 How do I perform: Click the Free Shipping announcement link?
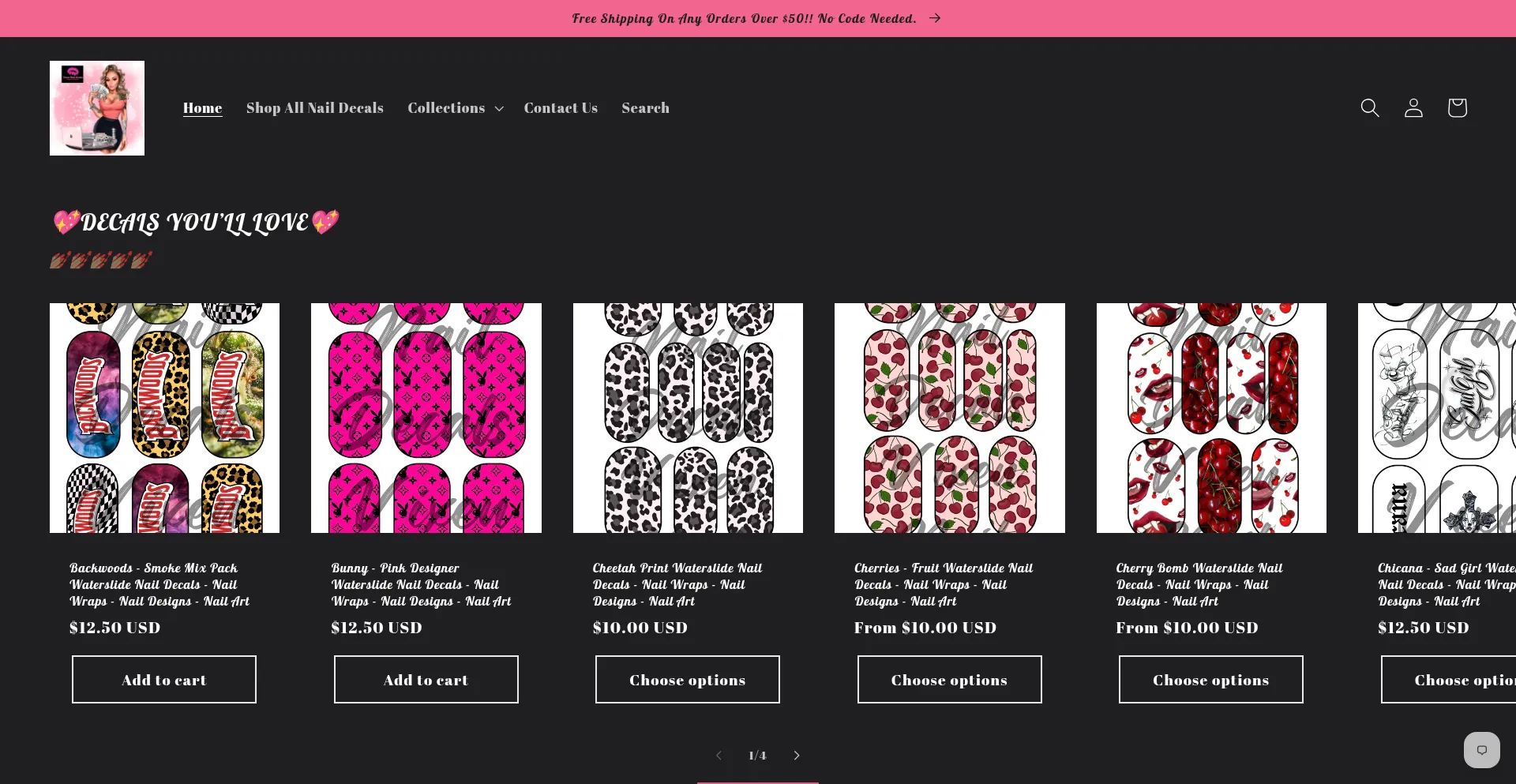757,18
